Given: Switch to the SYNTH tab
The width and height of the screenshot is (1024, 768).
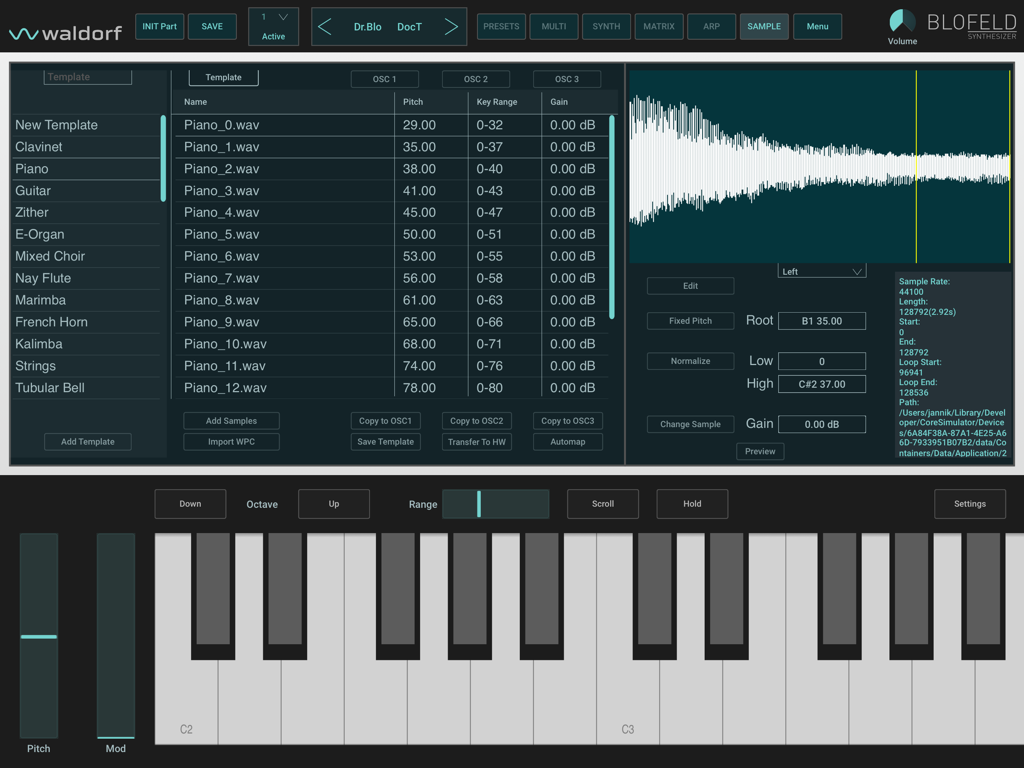Looking at the screenshot, I should point(606,26).
